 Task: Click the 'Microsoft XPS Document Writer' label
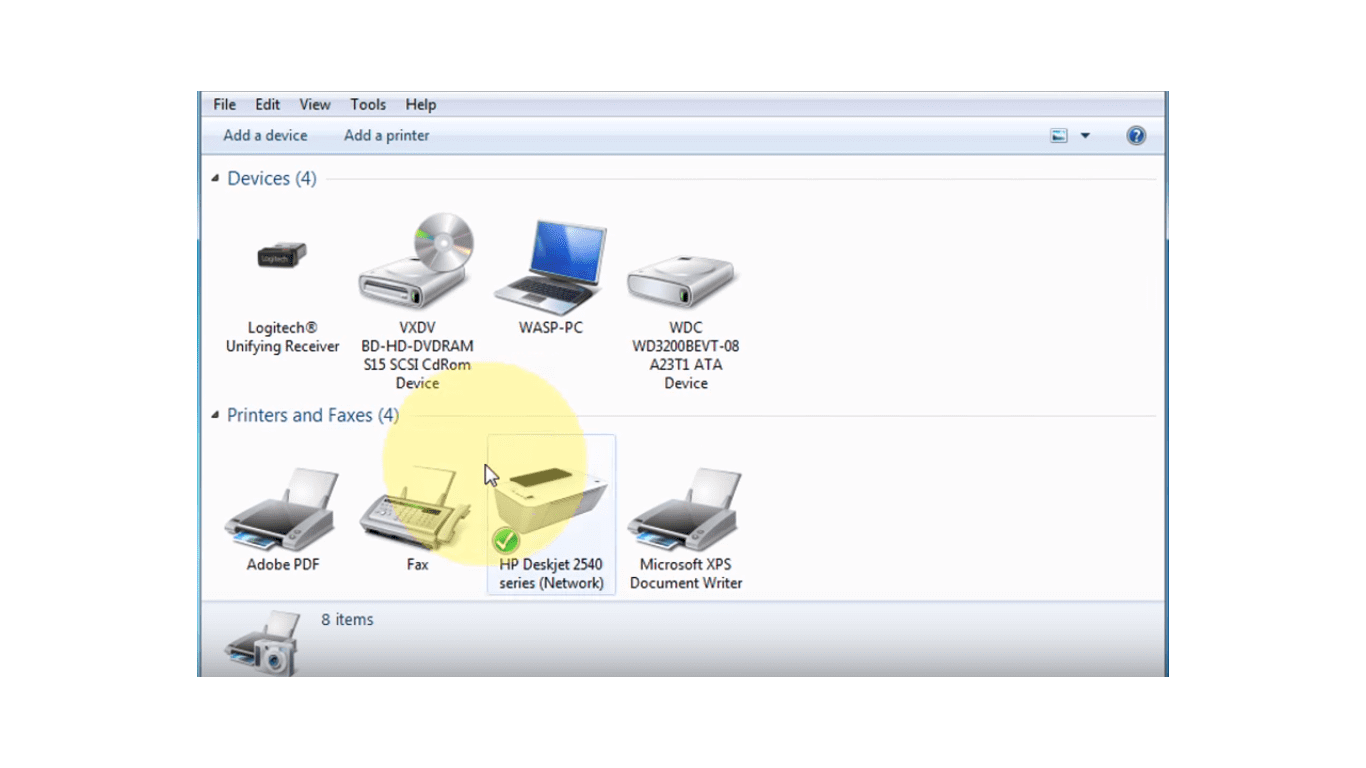pos(686,573)
